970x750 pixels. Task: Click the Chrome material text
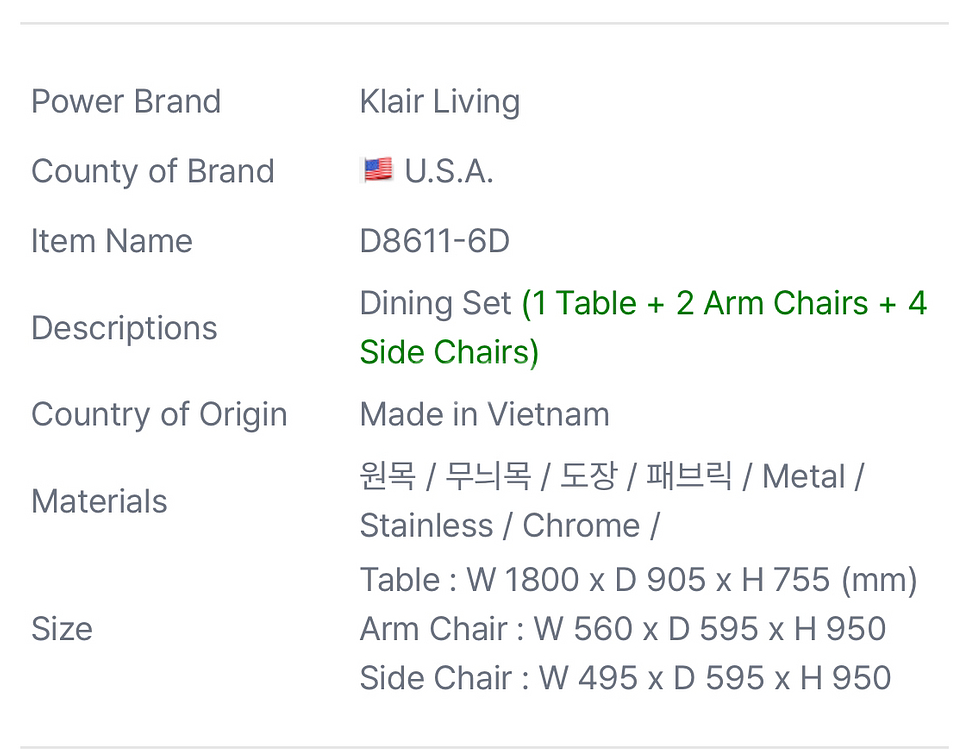581,526
